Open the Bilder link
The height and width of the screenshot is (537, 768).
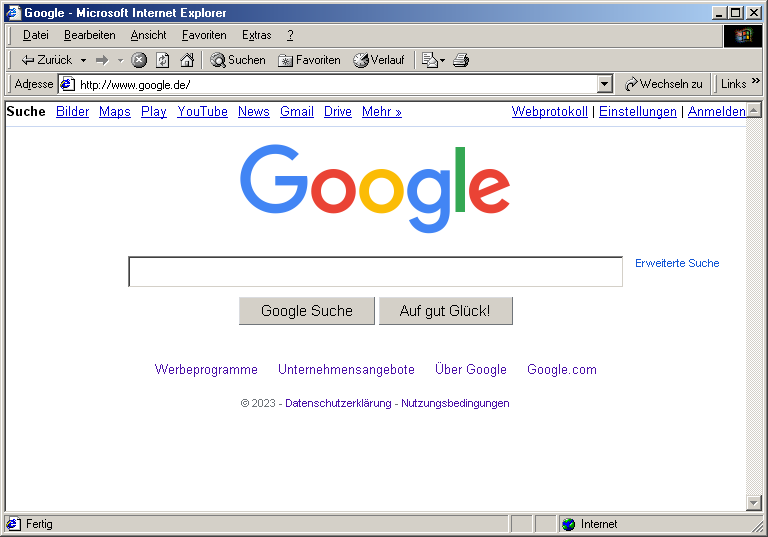(x=72, y=112)
